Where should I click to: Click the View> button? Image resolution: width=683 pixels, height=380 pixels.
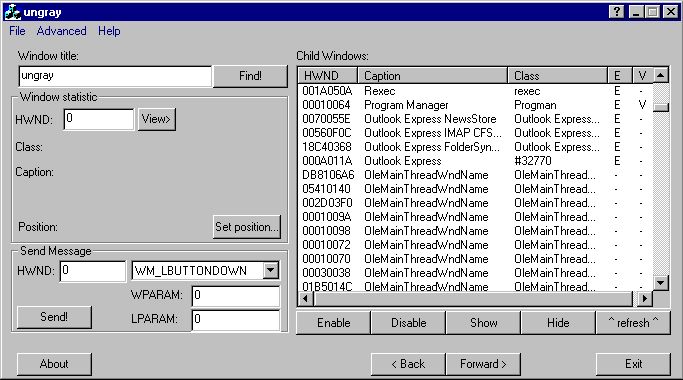pyautogui.click(x=156, y=119)
